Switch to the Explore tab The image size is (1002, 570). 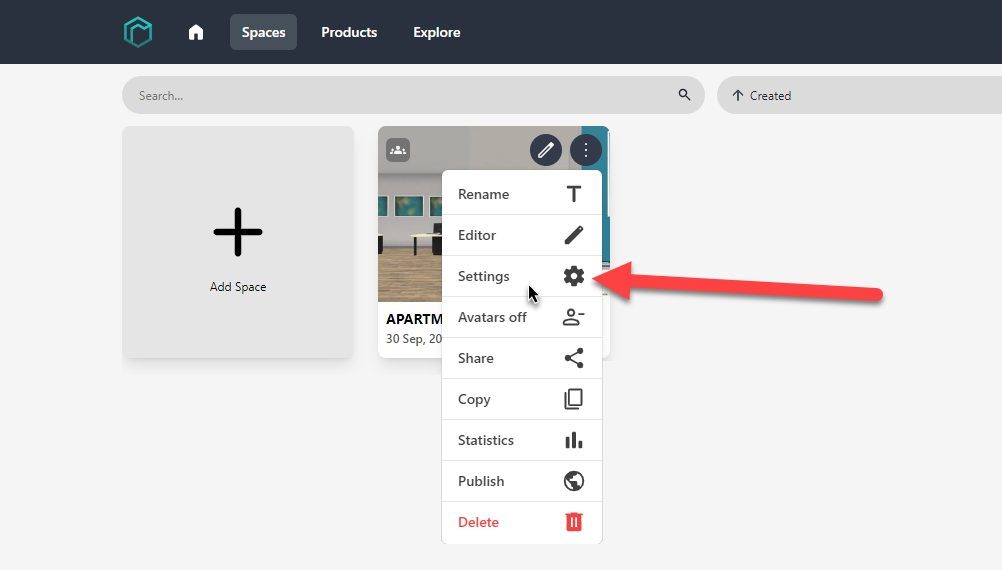[437, 32]
